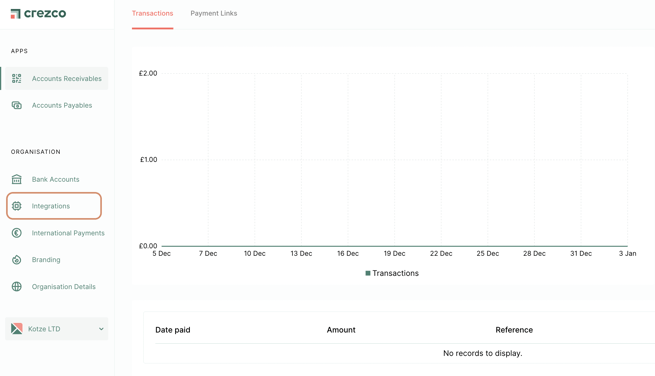Click the Branding icon
Viewport: 655px width, 376px height.
[17, 260]
